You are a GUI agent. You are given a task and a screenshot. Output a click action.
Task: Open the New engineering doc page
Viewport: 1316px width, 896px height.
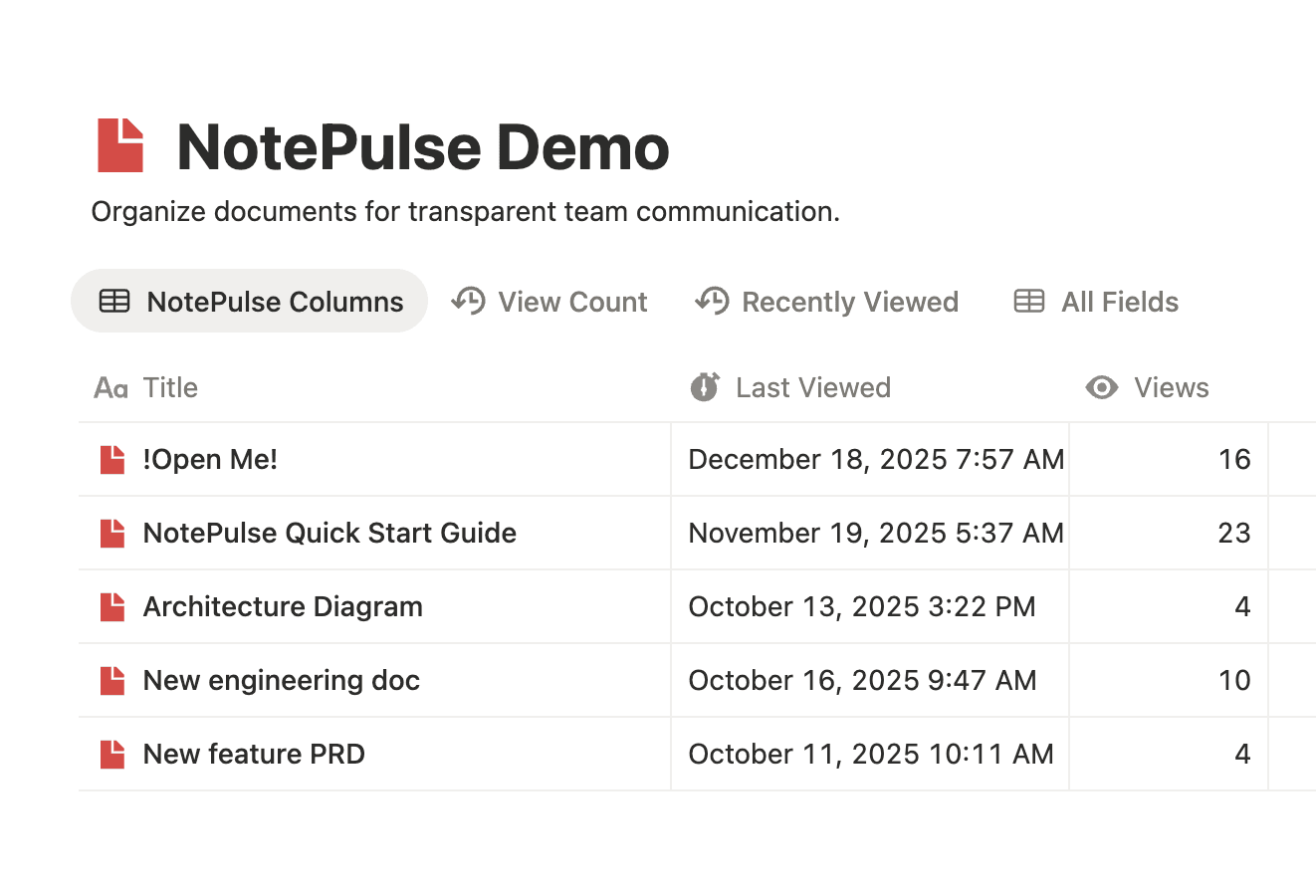click(x=281, y=680)
